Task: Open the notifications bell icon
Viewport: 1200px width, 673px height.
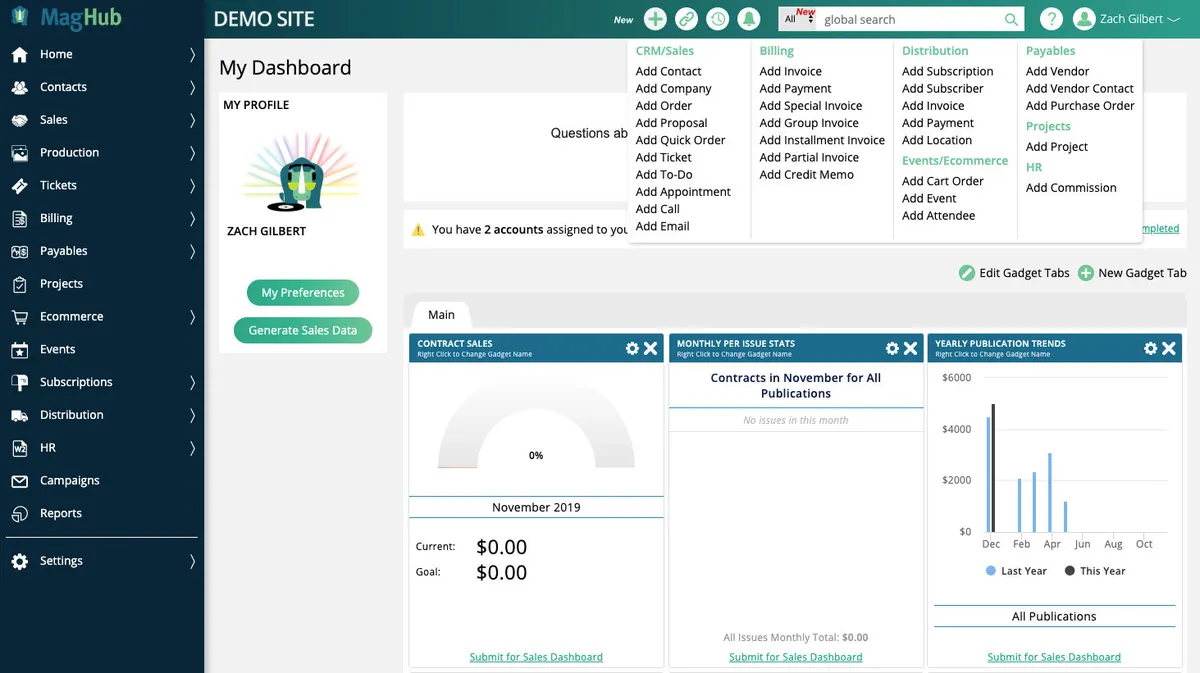Action: click(x=748, y=19)
